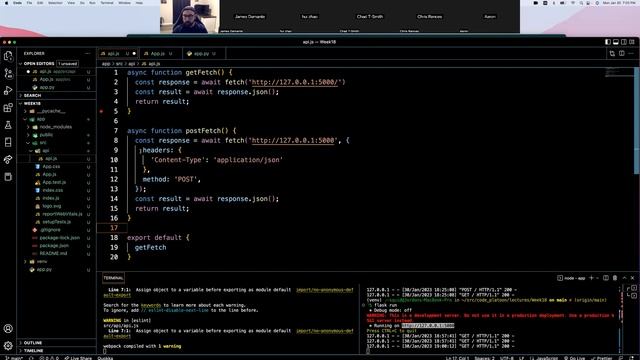
Task: Click Ln 17, Col 1 cursor position
Action: (x=458, y=358)
